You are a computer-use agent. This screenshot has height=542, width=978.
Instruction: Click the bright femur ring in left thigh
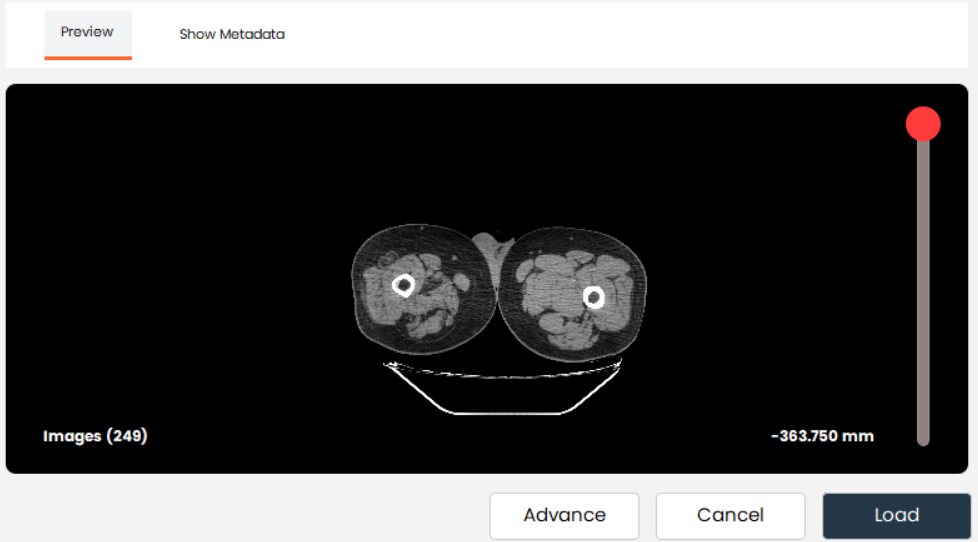pyautogui.click(x=404, y=285)
